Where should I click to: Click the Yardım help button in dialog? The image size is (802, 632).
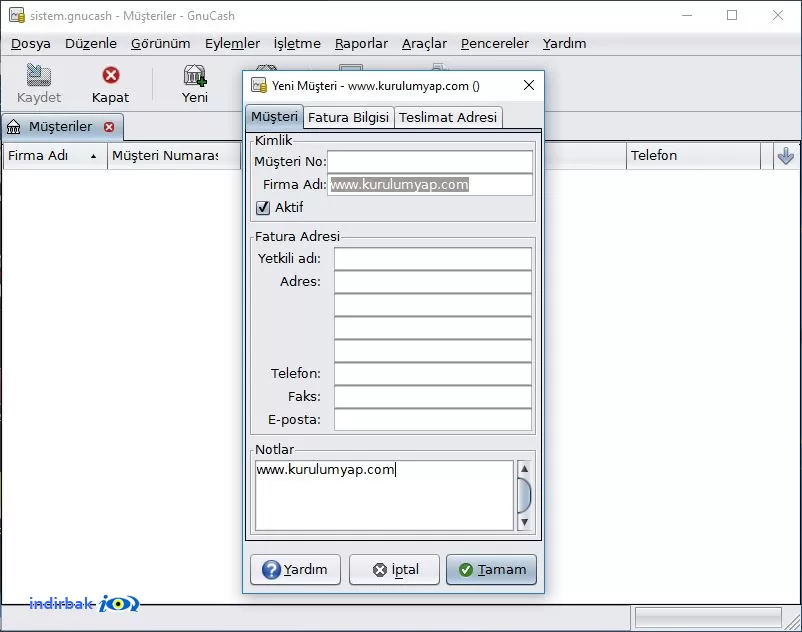(x=295, y=569)
